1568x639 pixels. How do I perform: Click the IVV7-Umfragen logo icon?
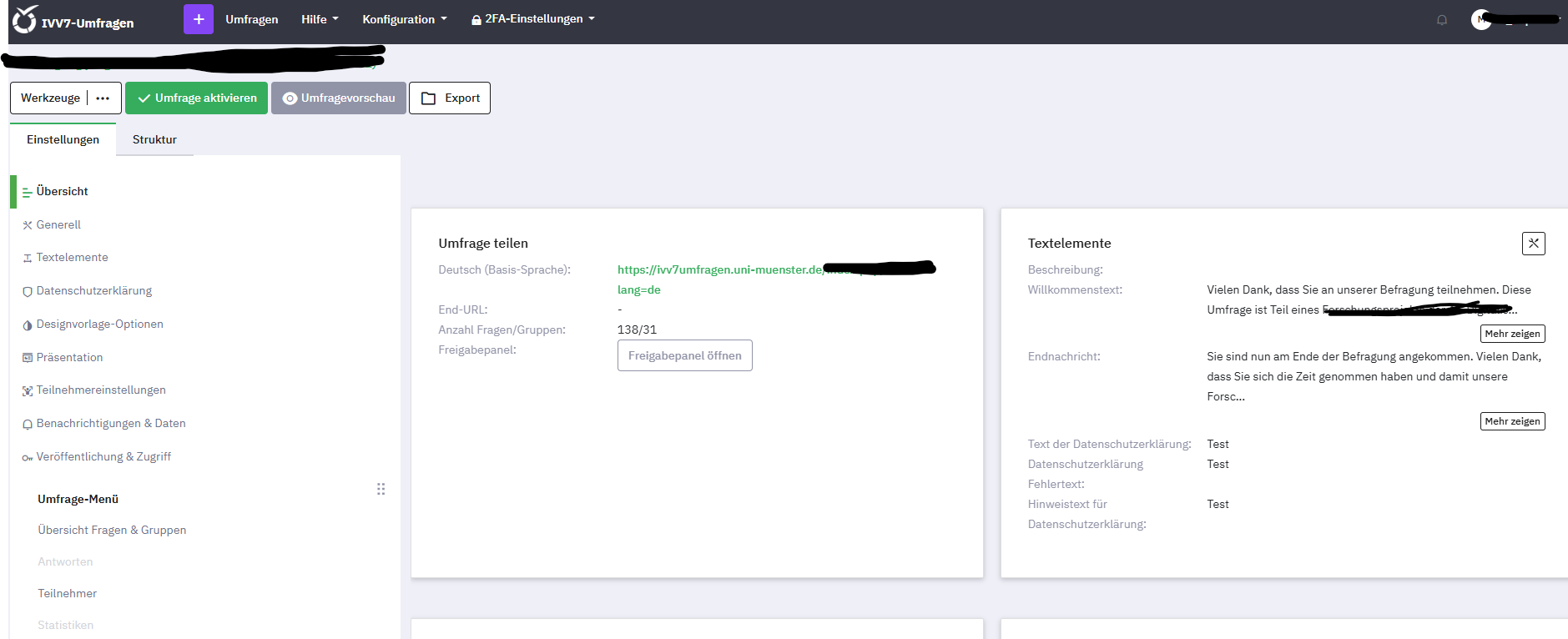pos(25,20)
